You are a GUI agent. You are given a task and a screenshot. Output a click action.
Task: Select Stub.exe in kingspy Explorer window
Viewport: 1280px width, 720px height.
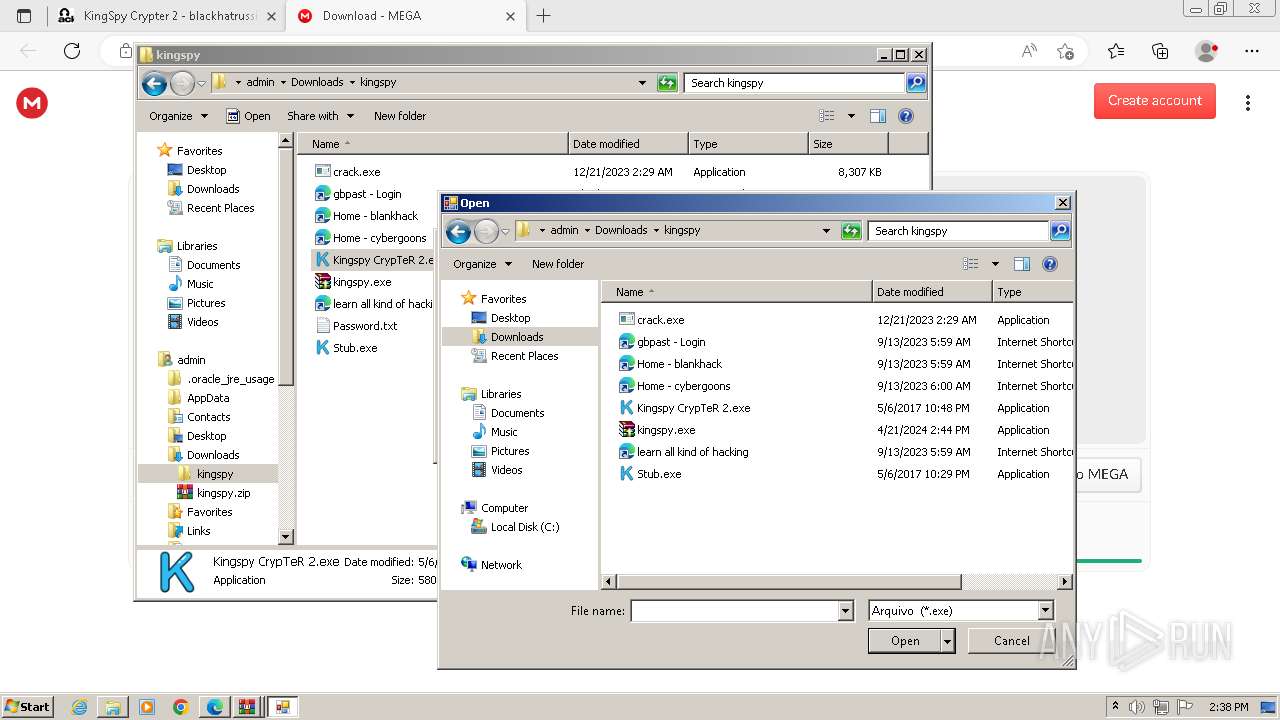coord(346,348)
